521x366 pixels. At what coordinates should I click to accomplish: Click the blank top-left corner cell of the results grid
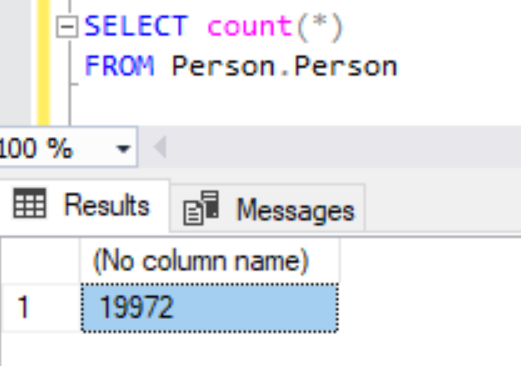41,261
